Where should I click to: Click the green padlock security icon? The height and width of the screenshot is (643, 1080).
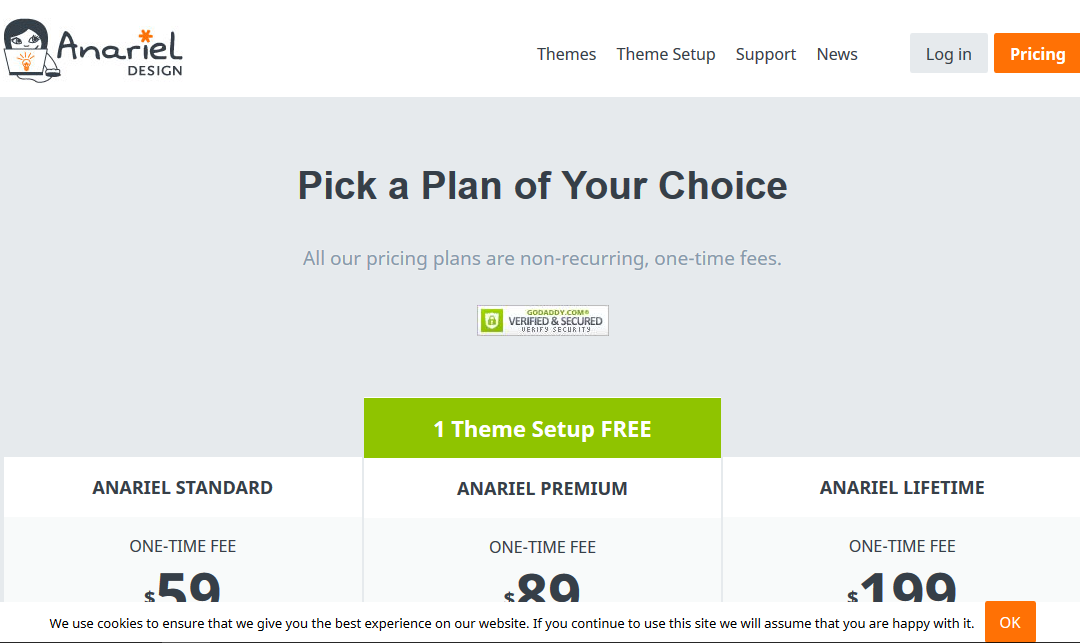(492, 321)
